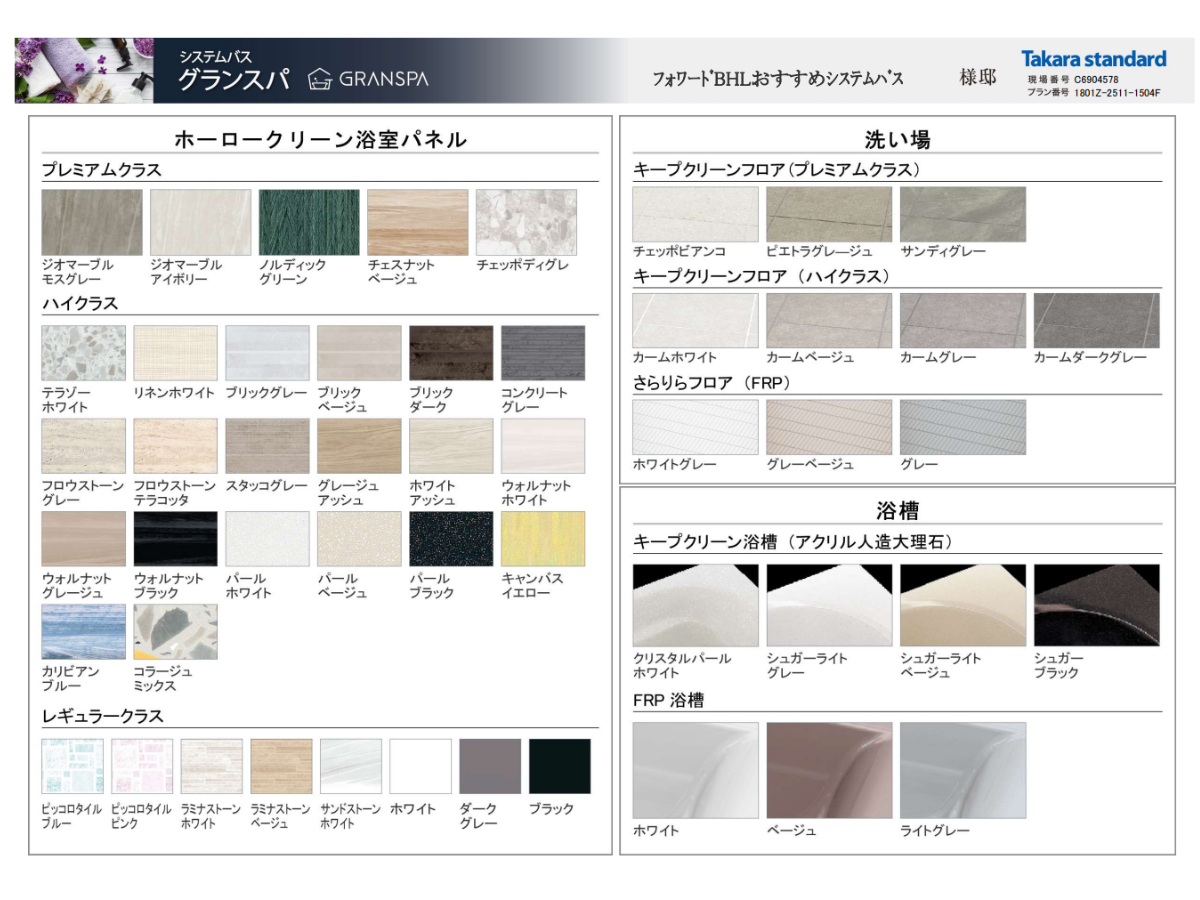The width and height of the screenshot is (1200, 900).
Task: Choose the クリスタルパールホワイト bathtub thumbnail
Action: point(695,605)
